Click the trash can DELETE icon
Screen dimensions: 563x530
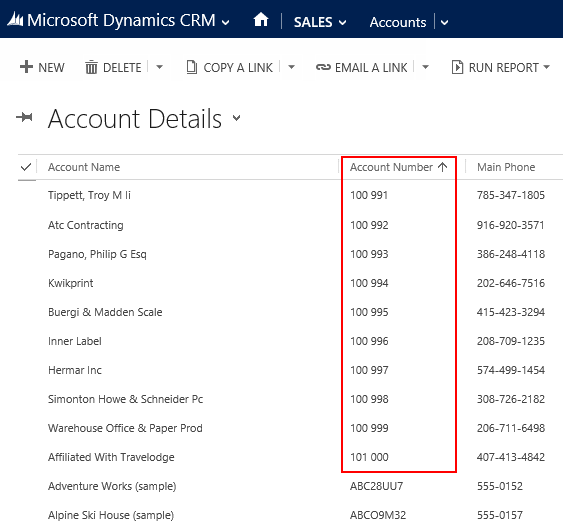click(91, 67)
